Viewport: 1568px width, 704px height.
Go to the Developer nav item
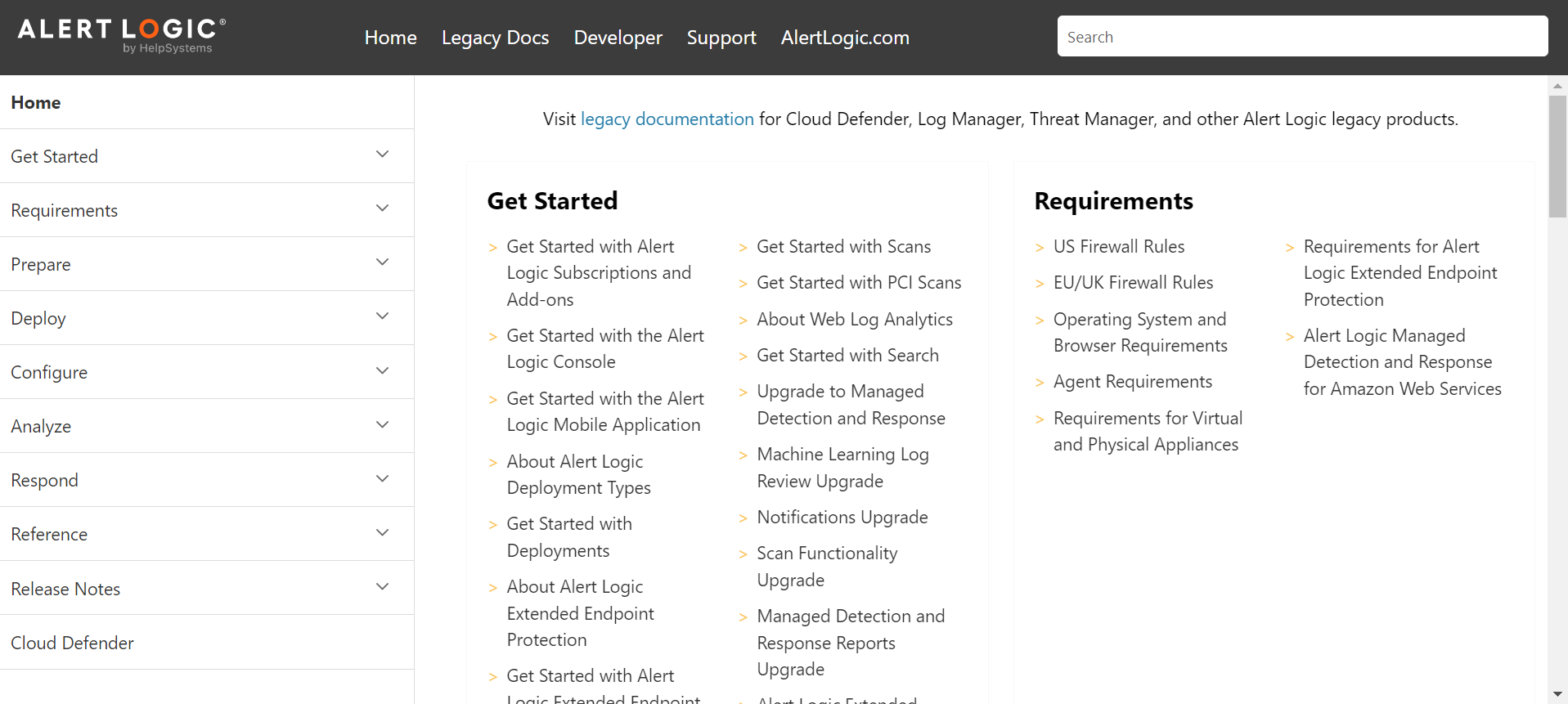[618, 38]
